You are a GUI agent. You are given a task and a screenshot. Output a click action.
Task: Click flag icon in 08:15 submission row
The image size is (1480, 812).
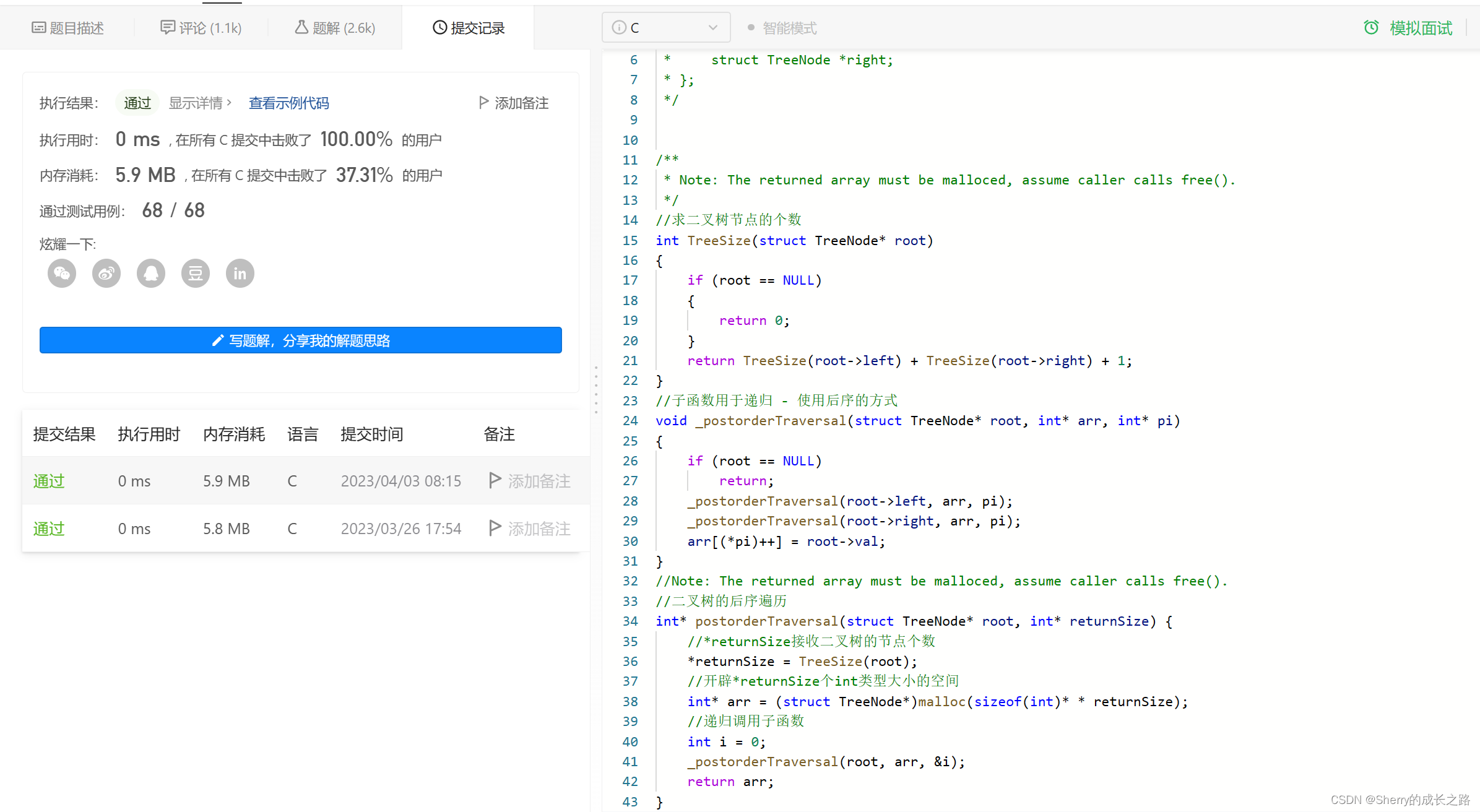[495, 480]
